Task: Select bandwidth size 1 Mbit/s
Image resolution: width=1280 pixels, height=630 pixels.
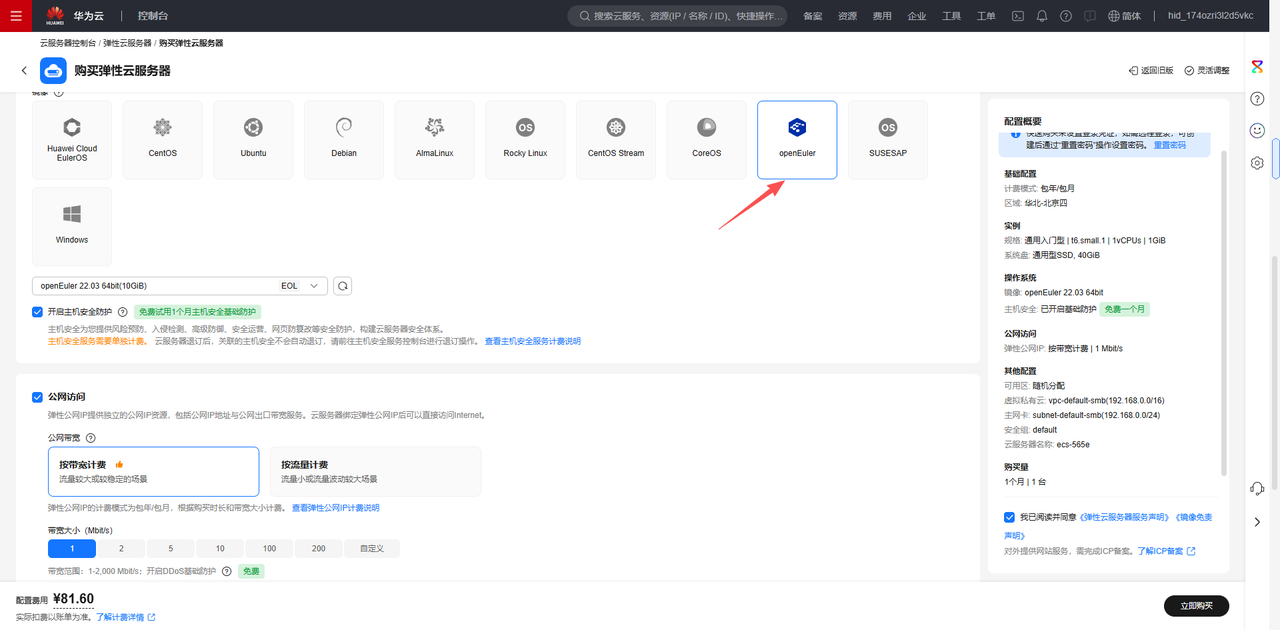Action: coord(72,548)
